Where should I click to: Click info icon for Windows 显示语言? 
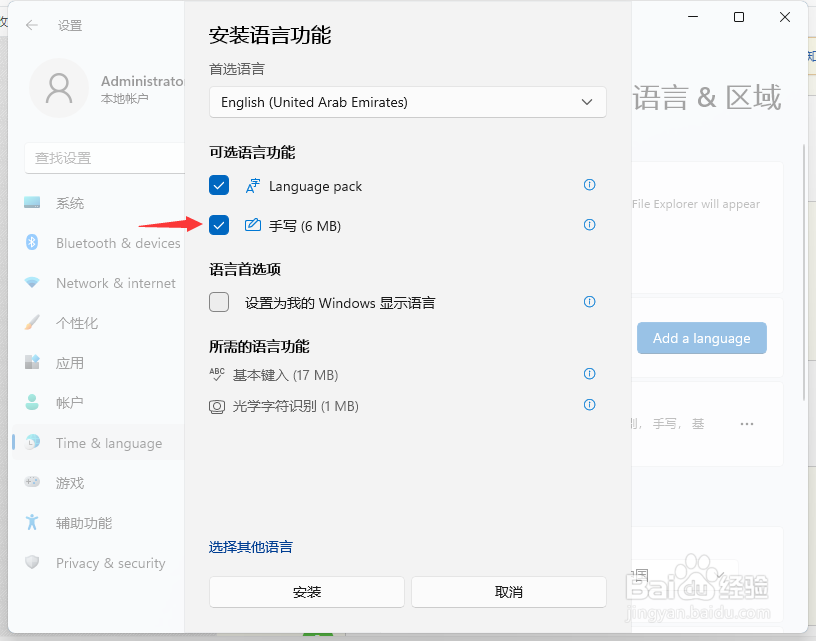coord(589,302)
